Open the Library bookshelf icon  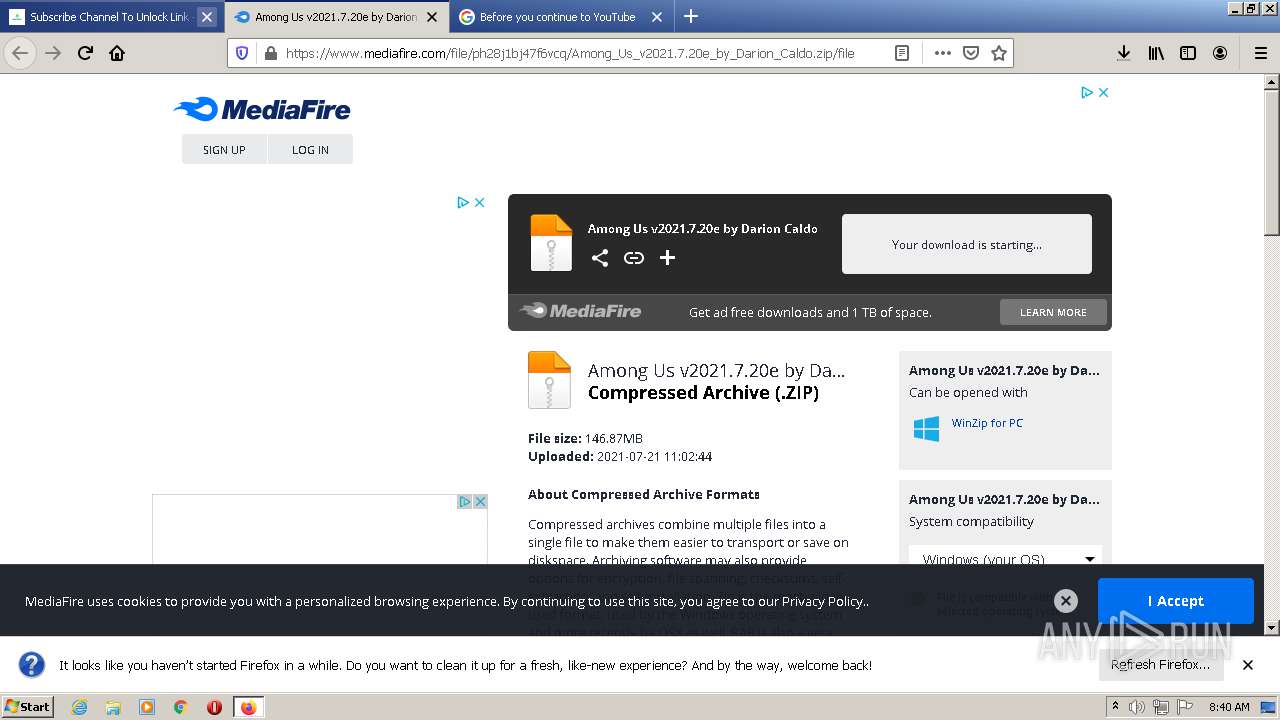point(1156,53)
